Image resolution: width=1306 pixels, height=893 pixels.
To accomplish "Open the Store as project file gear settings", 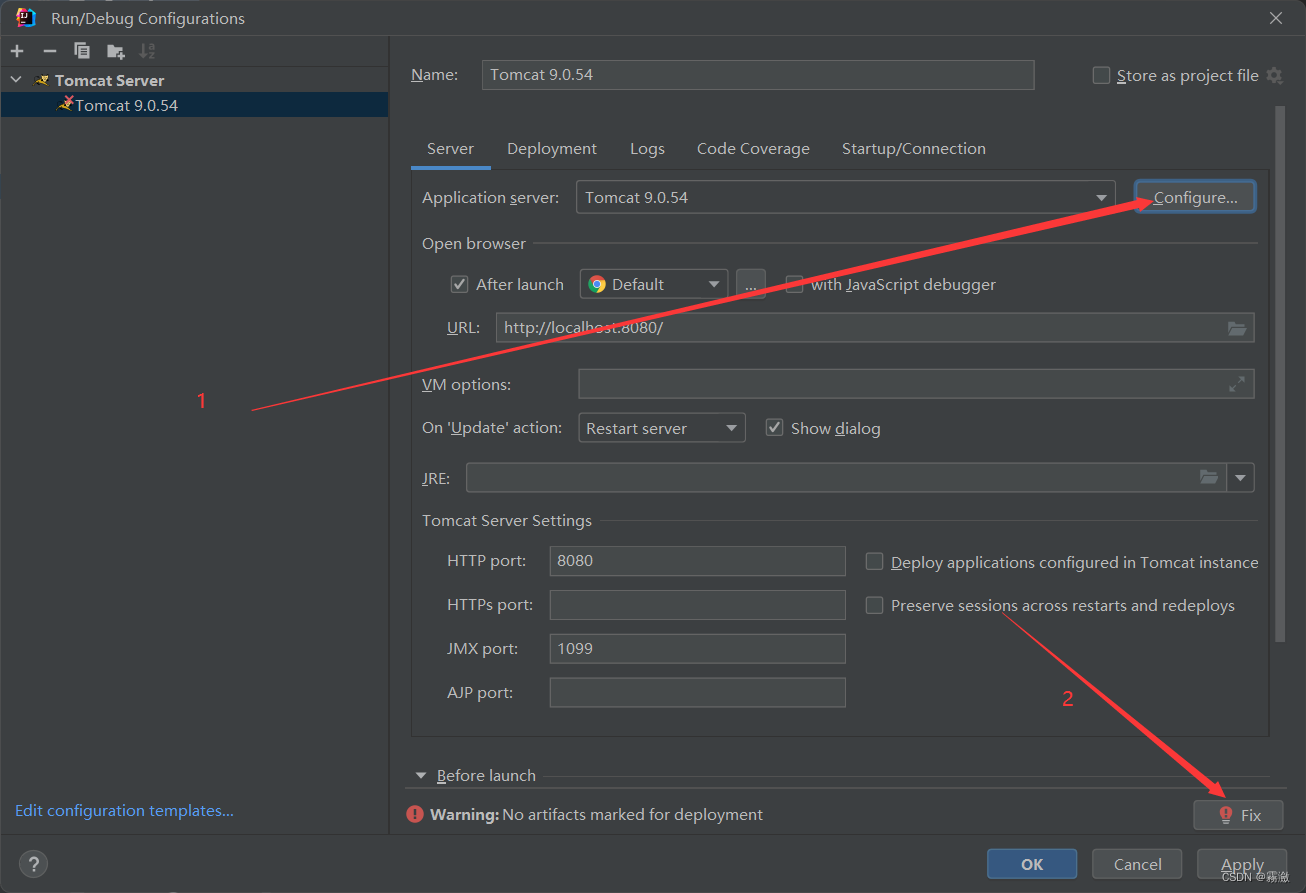I will [1274, 75].
